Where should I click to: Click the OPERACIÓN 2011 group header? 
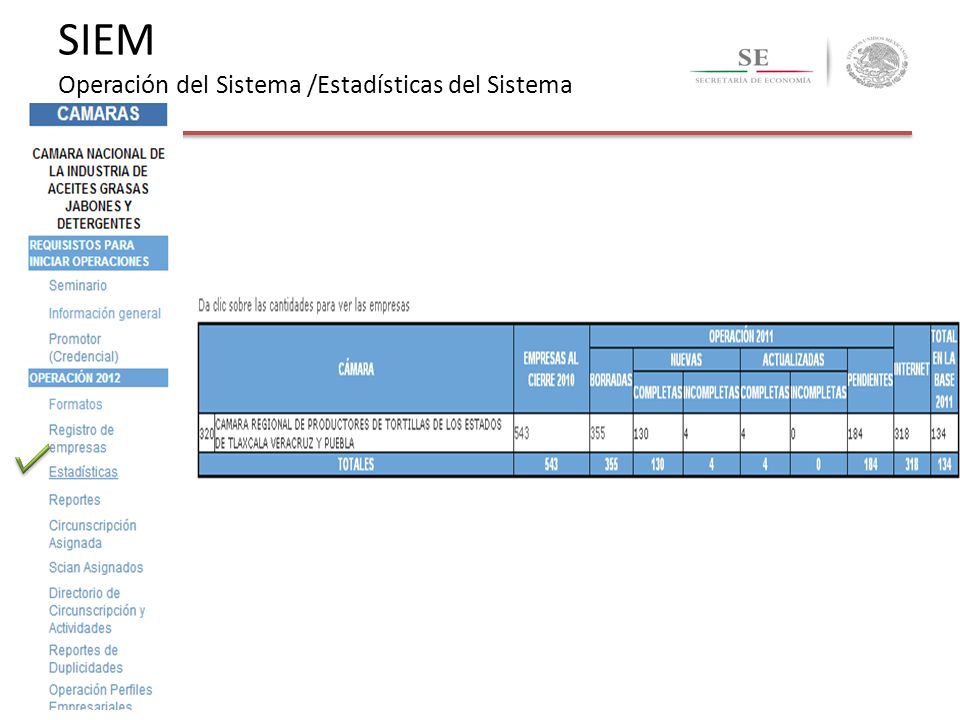coord(741,336)
